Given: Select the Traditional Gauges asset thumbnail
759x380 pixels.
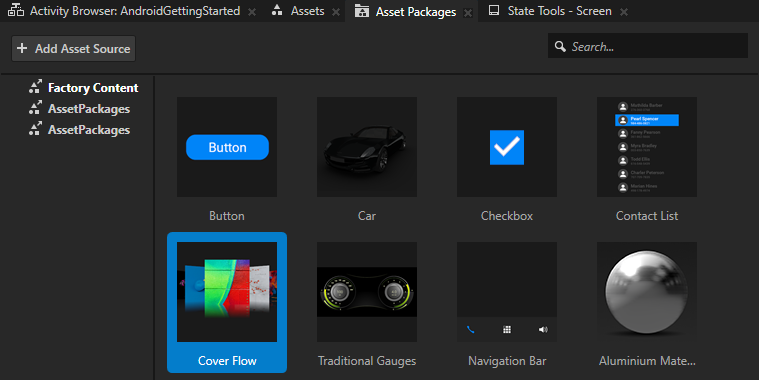Looking at the screenshot, I should point(367,292).
